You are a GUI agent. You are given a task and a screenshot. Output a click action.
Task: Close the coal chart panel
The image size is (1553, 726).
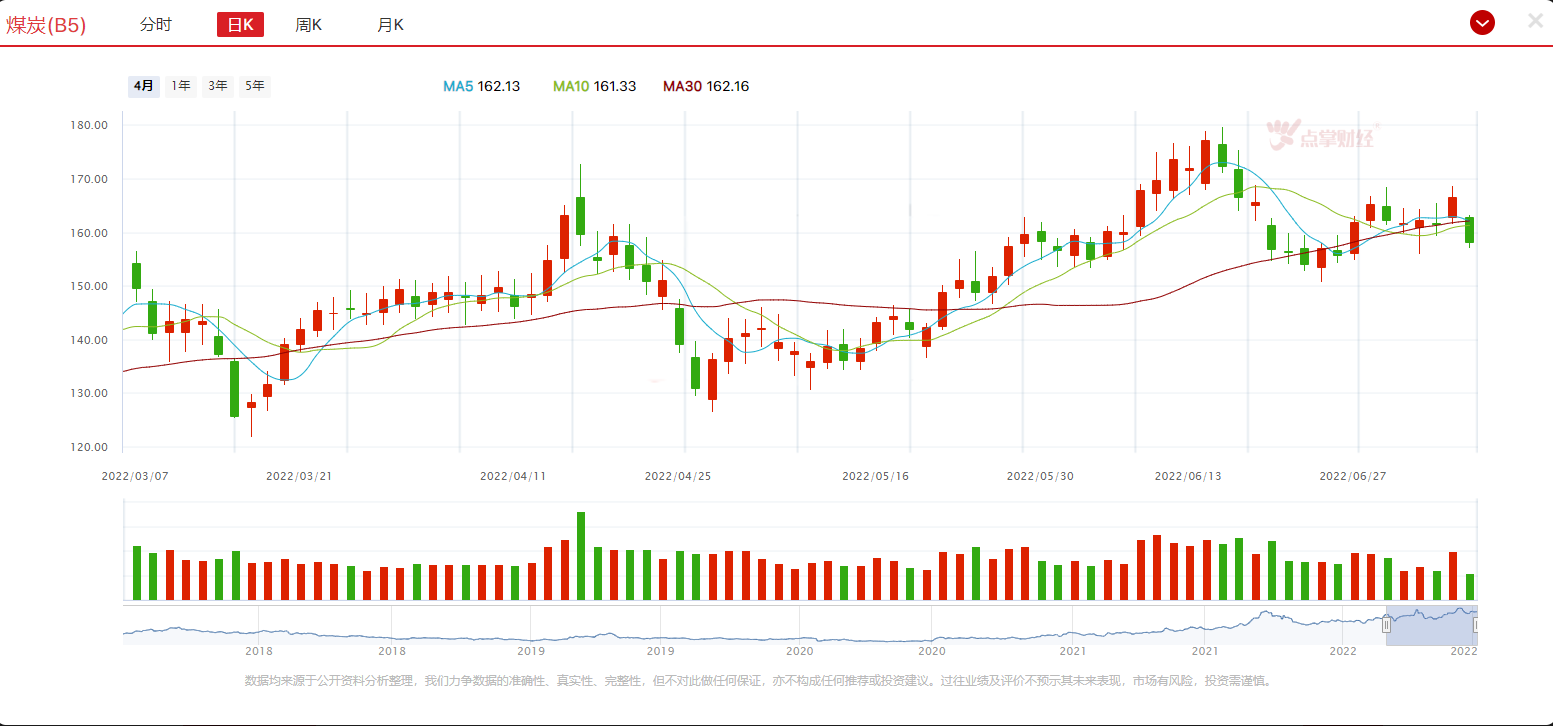pos(1536,21)
